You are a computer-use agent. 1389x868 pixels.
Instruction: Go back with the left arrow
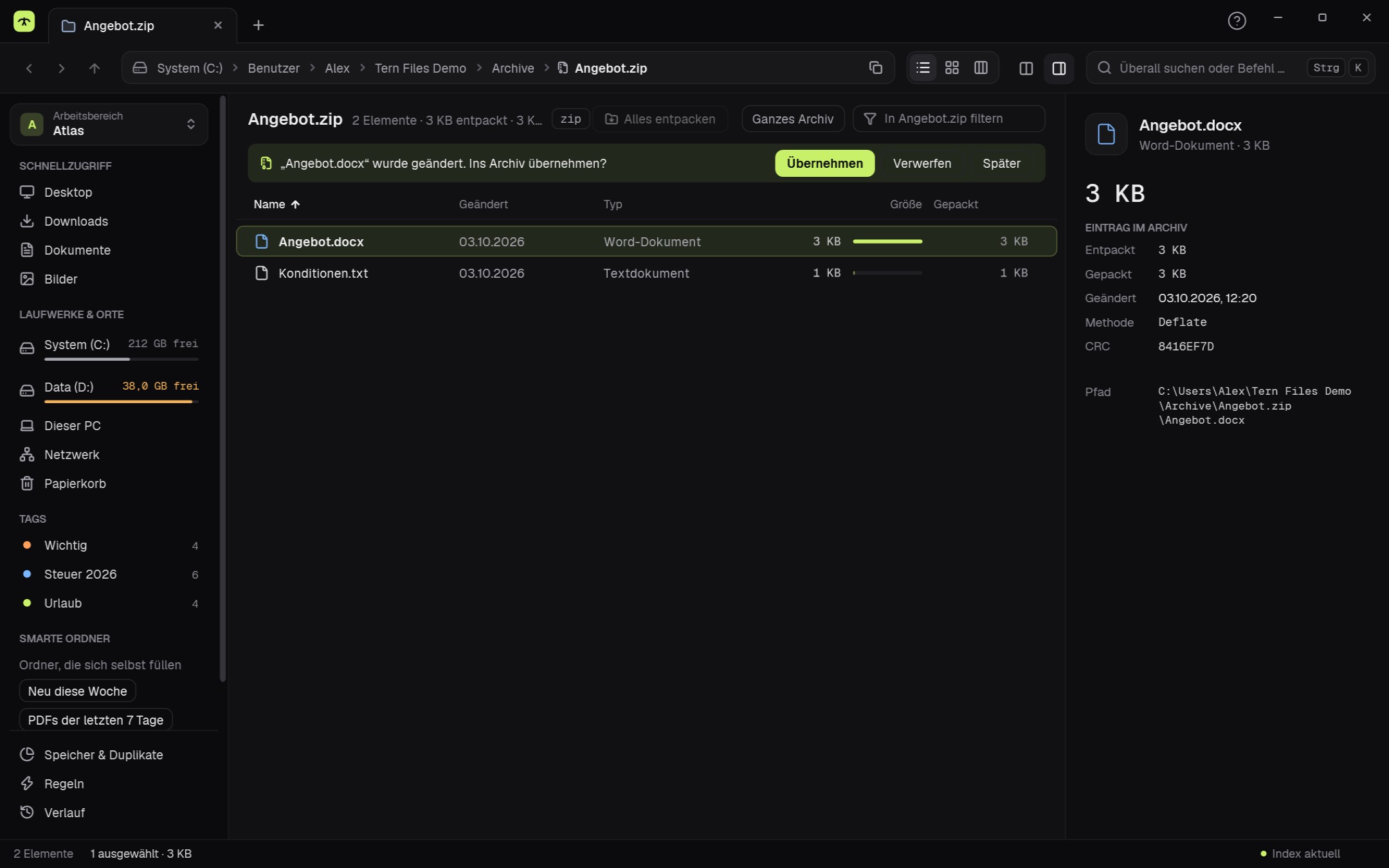(x=29, y=68)
